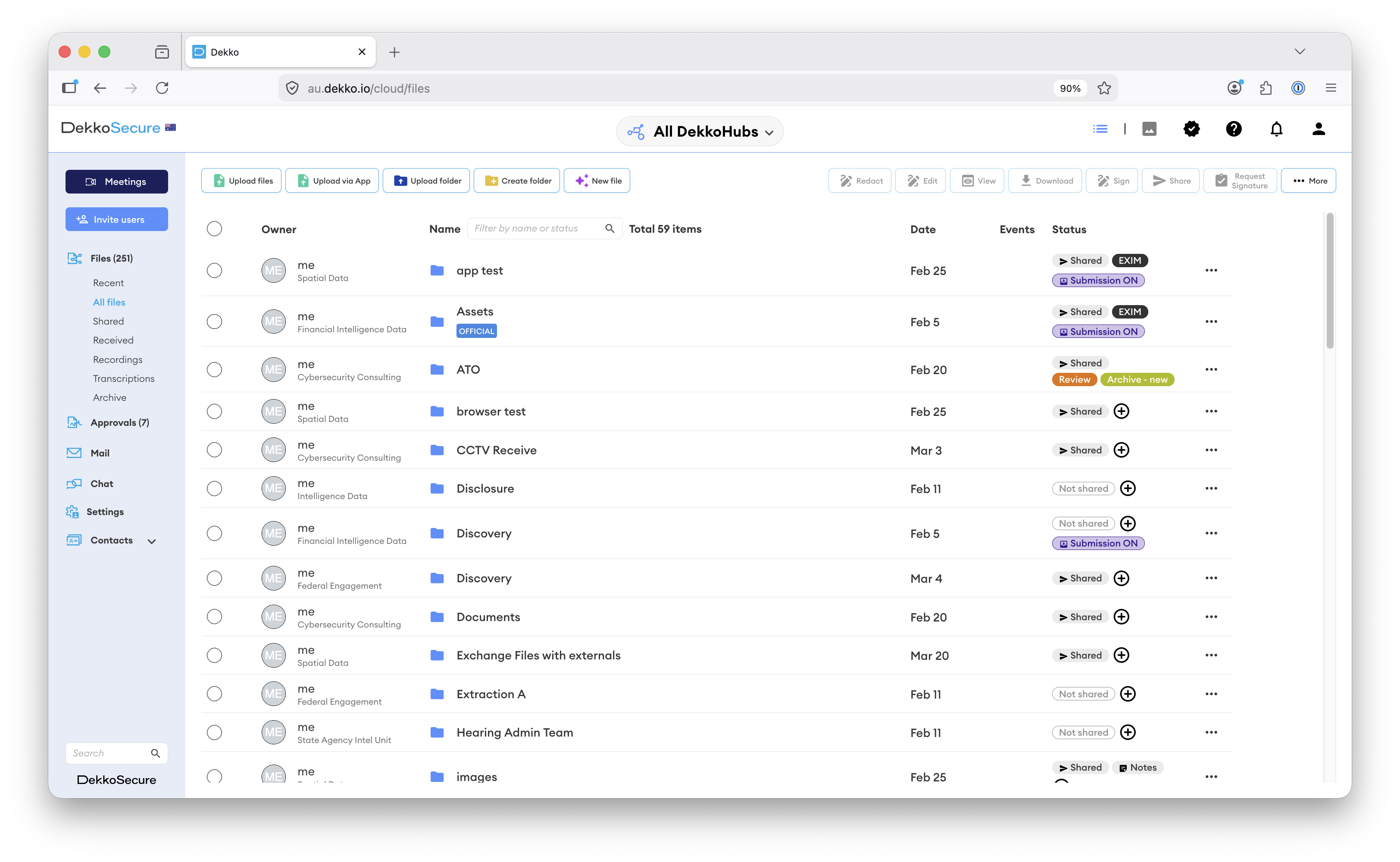The height and width of the screenshot is (862, 1400).
Task: Open the user profile icon
Action: click(x=1319, y=129)
